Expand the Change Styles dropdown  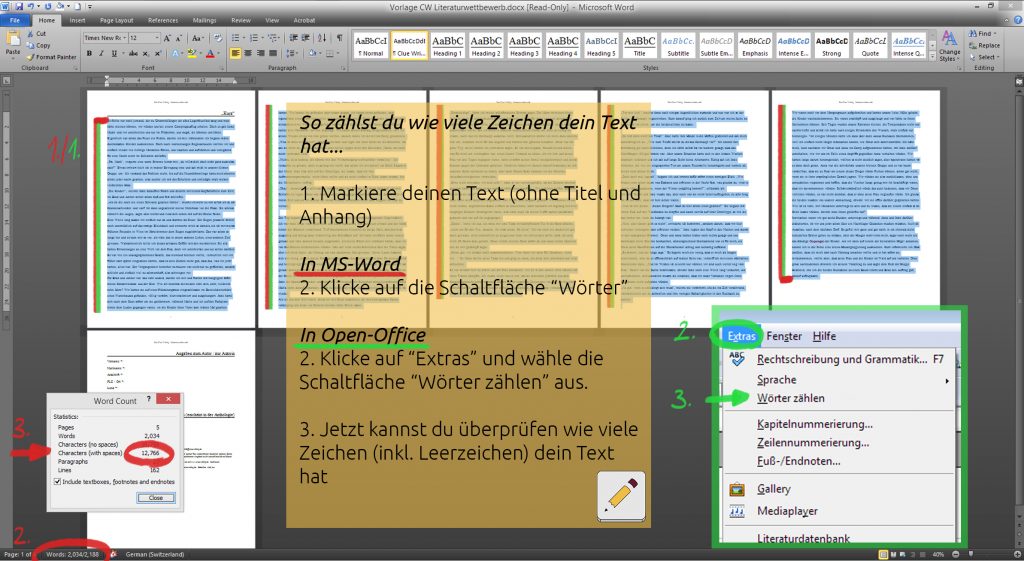949,50
